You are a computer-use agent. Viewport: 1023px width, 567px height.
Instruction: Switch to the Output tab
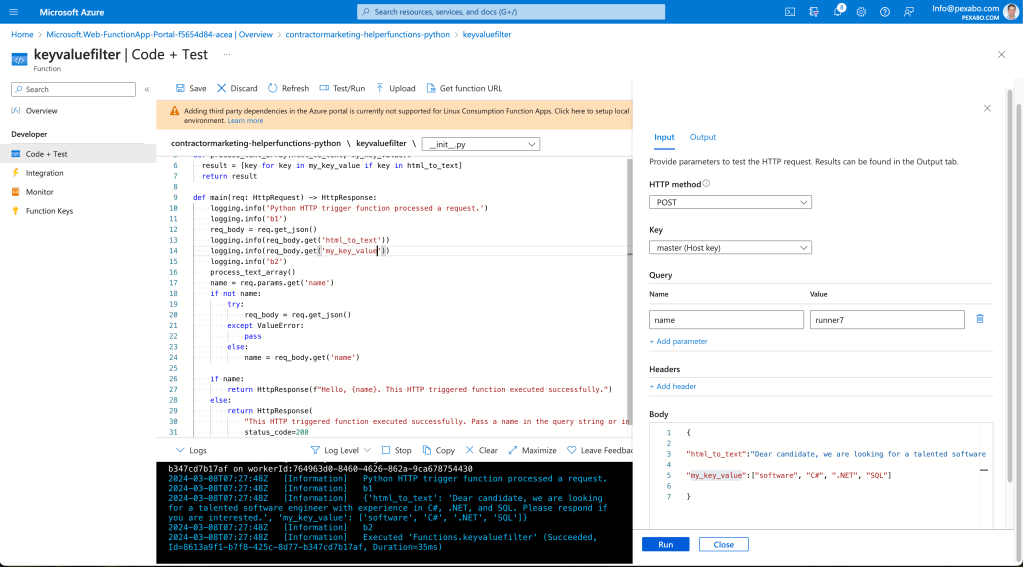[x=703, y=137]
